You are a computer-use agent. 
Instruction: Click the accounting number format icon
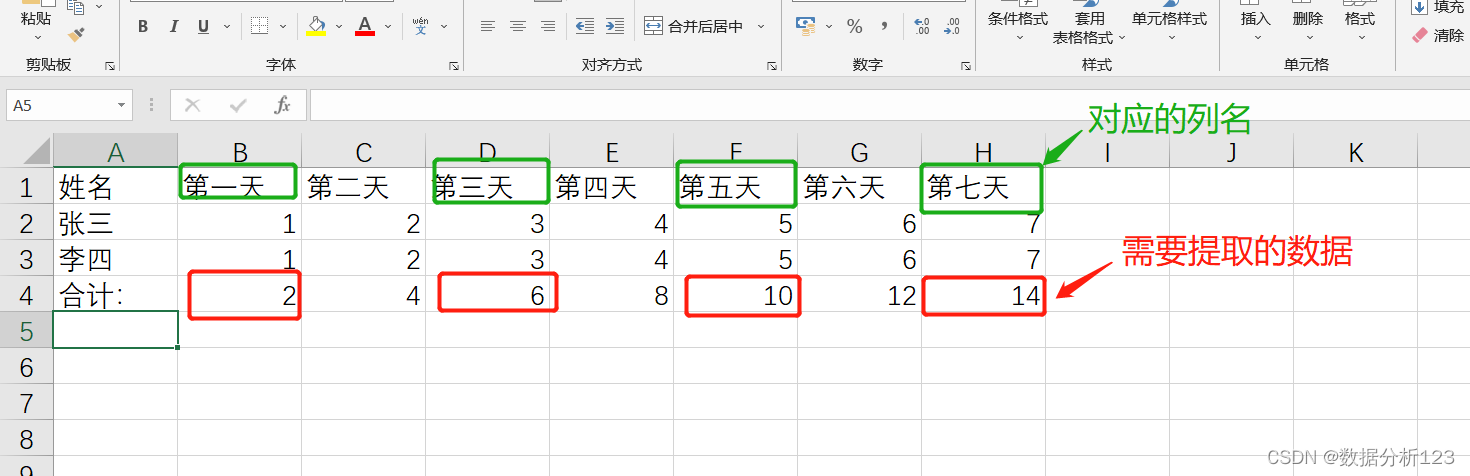tap(806, 27)
